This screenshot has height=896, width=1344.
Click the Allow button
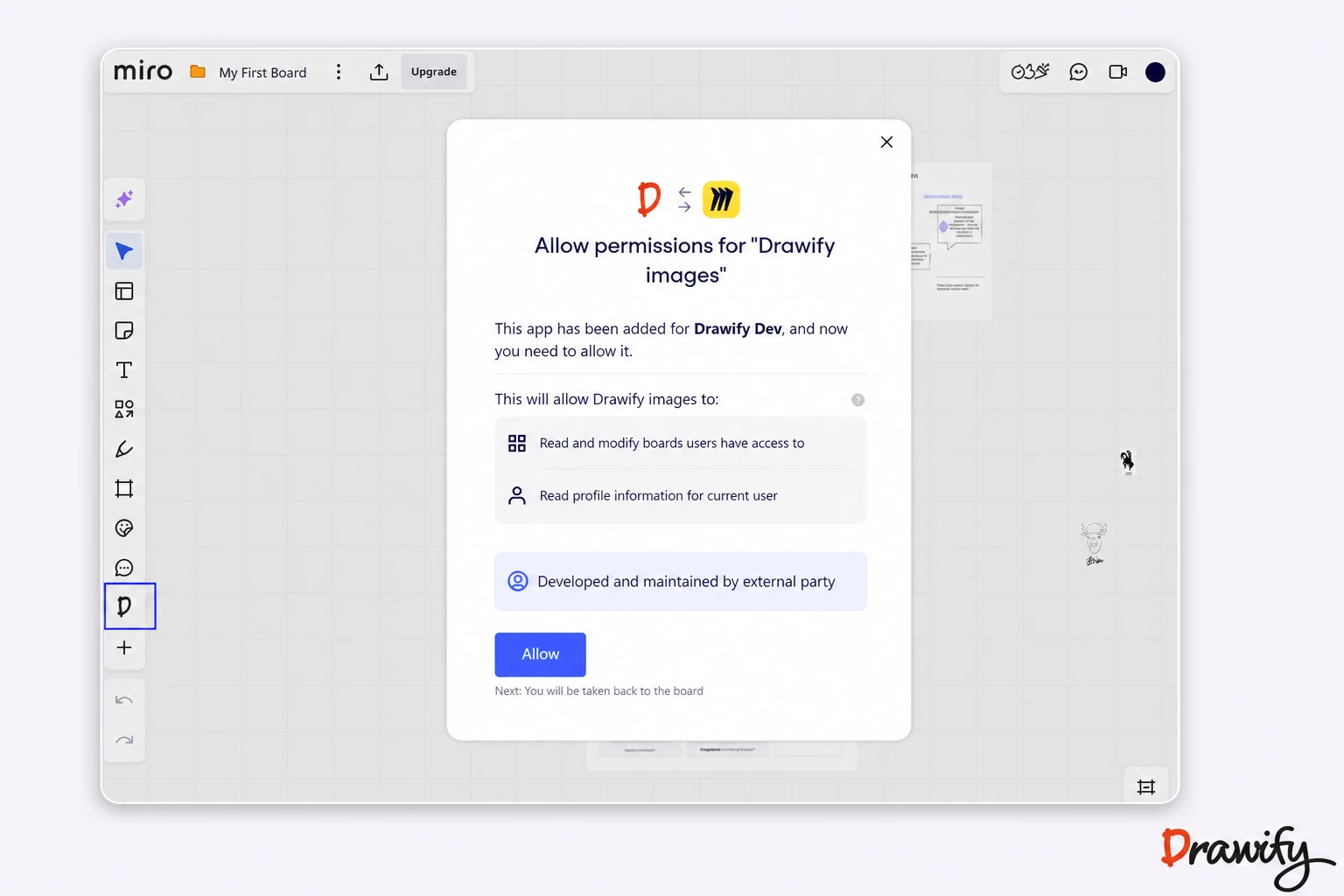540,654
